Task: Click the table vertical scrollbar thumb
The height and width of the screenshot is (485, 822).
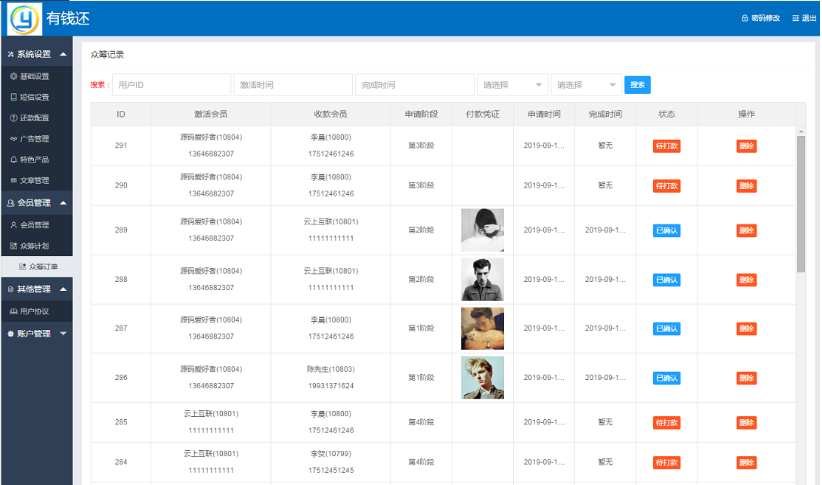Action: pos(801,204)
